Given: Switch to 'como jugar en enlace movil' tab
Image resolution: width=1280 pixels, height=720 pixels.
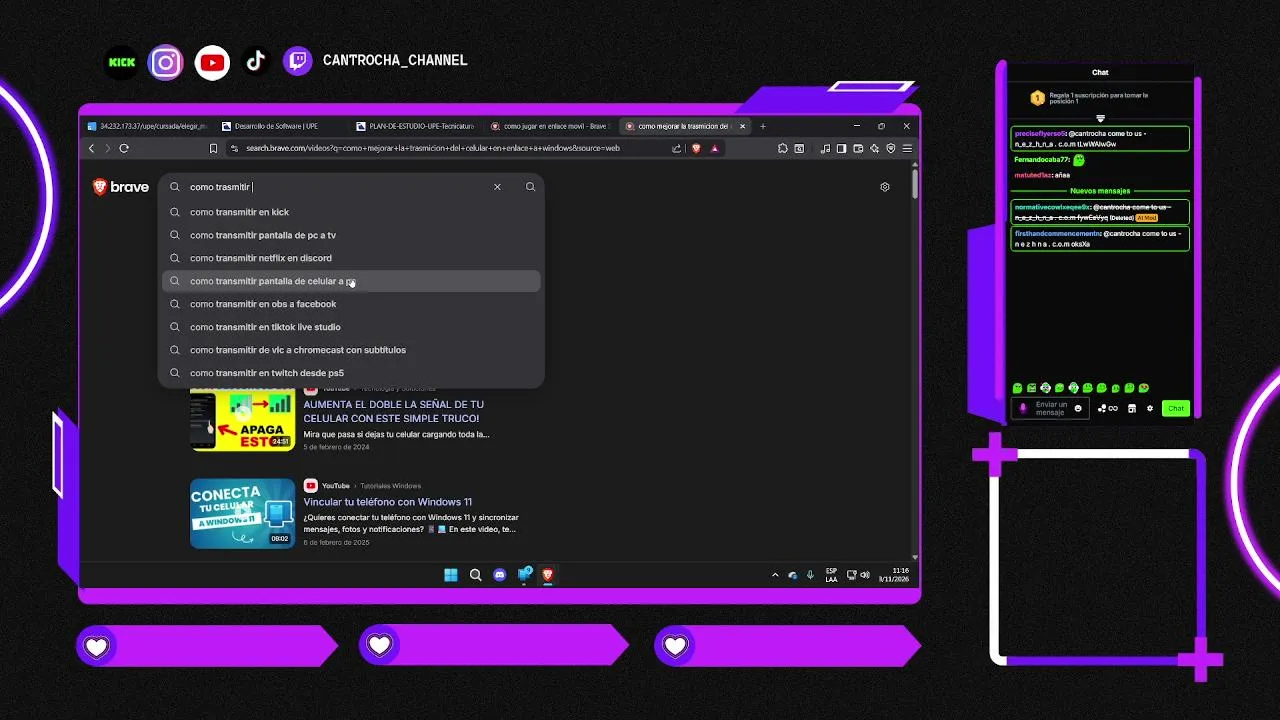Looking at the screenshot, I should pos(551,126).
